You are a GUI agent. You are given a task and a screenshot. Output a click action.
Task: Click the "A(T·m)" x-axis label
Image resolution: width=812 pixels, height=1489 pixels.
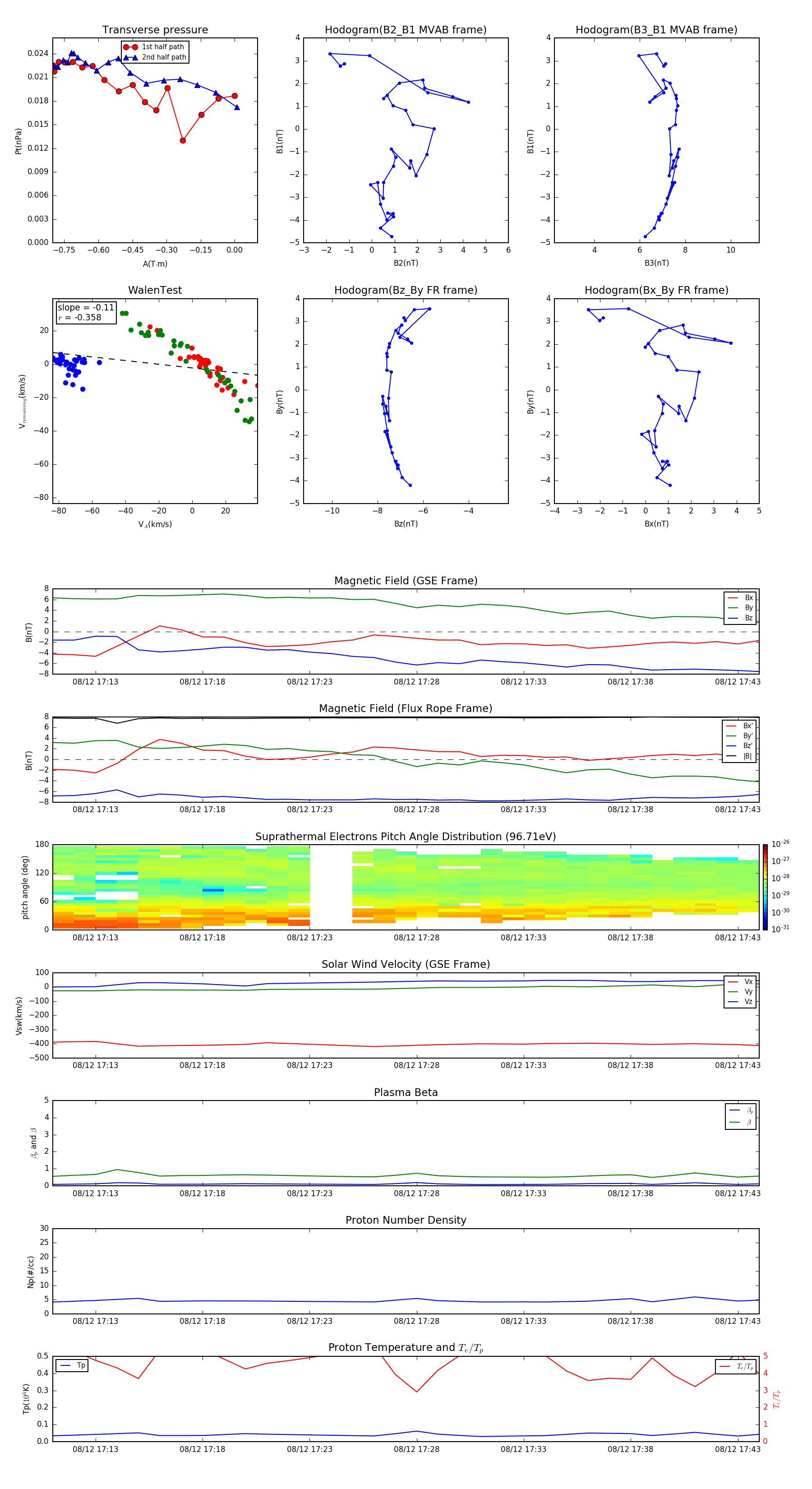(x=155, y=264)
